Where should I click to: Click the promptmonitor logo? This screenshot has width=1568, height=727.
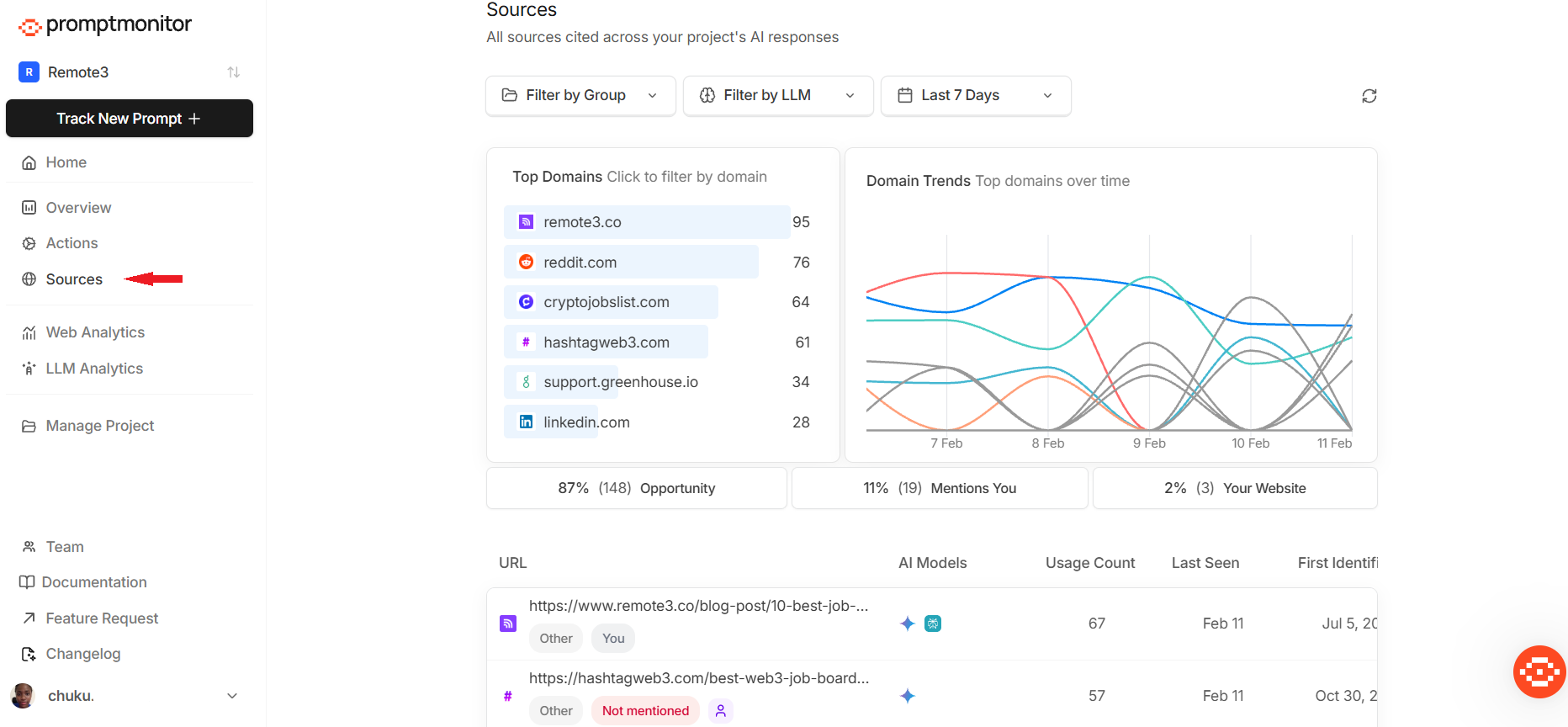[x=105, y=25]
